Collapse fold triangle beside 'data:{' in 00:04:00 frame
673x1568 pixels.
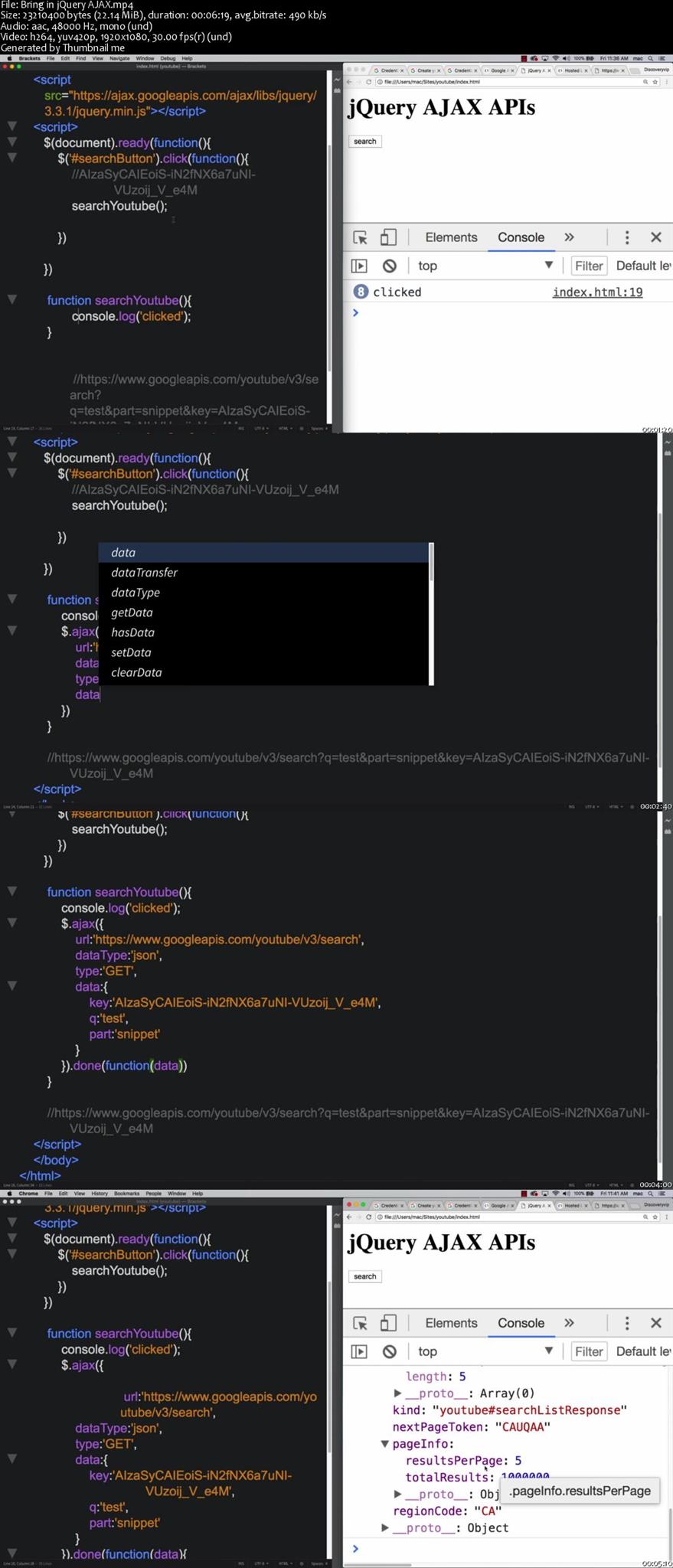12,986
